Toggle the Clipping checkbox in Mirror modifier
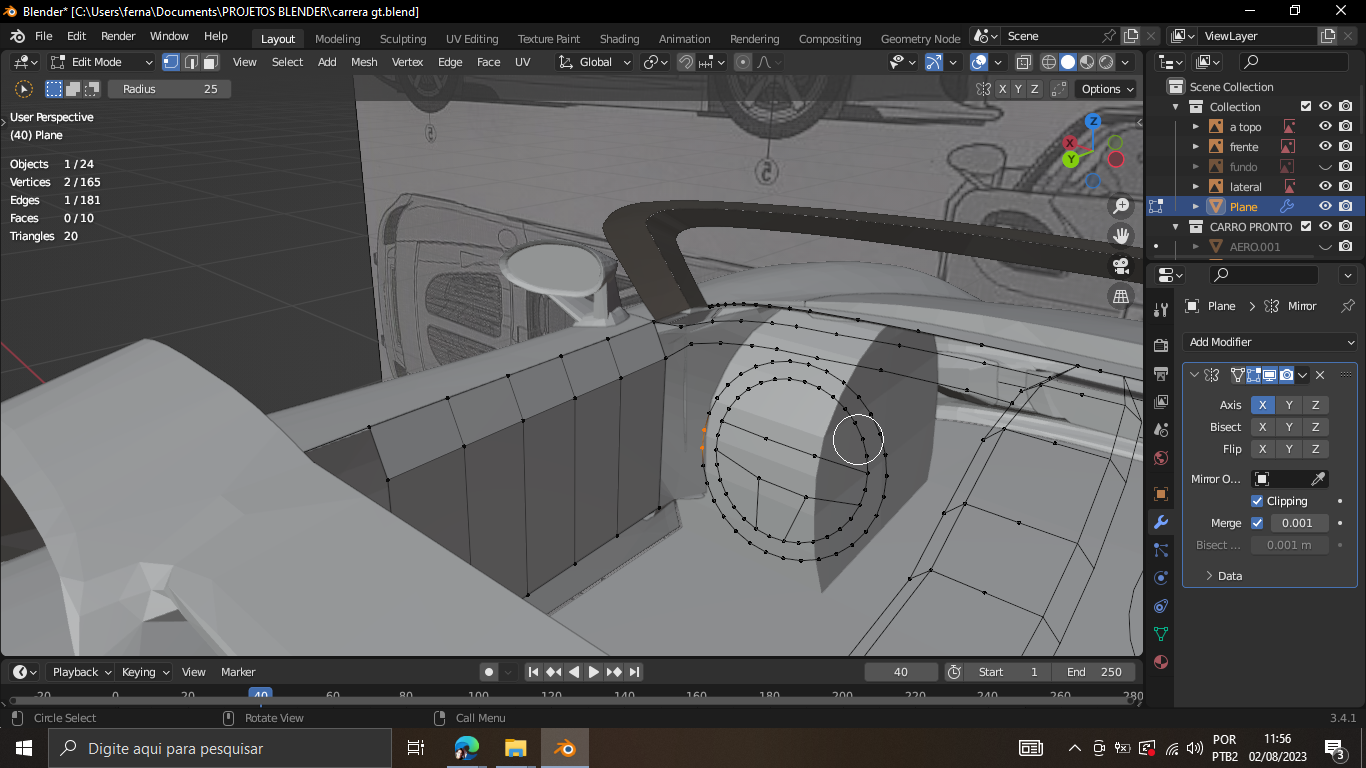This screenshot has height=768, width=1366. (x=1257, y=501)
